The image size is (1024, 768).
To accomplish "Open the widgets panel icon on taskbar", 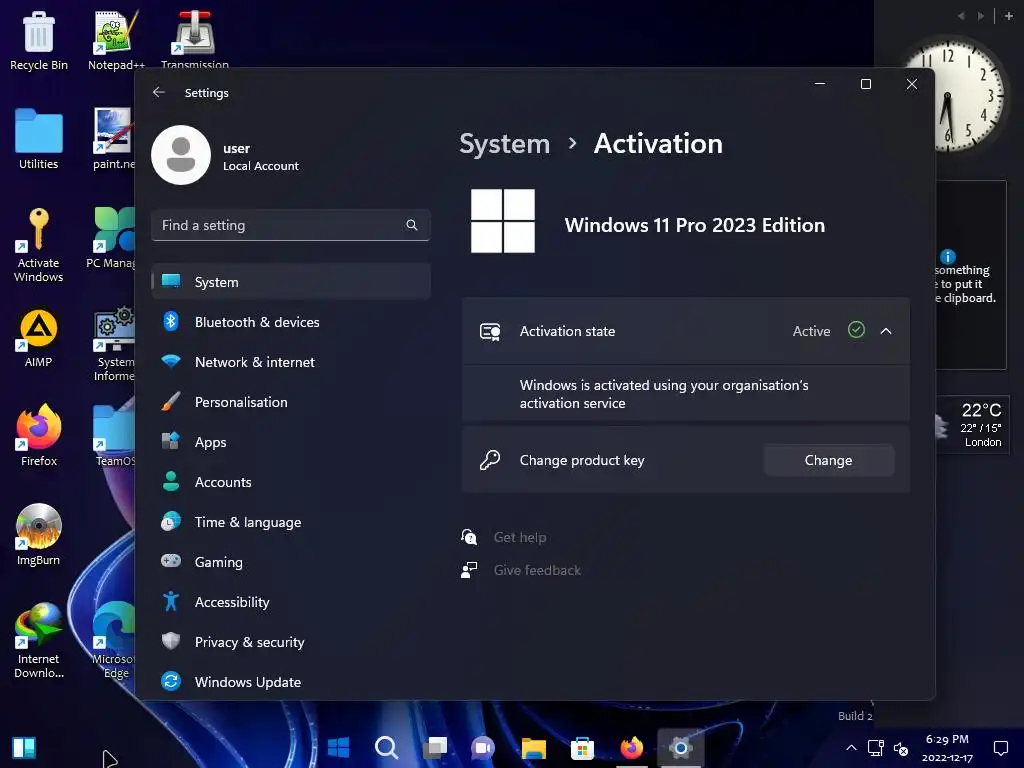I will click(24, 748).
